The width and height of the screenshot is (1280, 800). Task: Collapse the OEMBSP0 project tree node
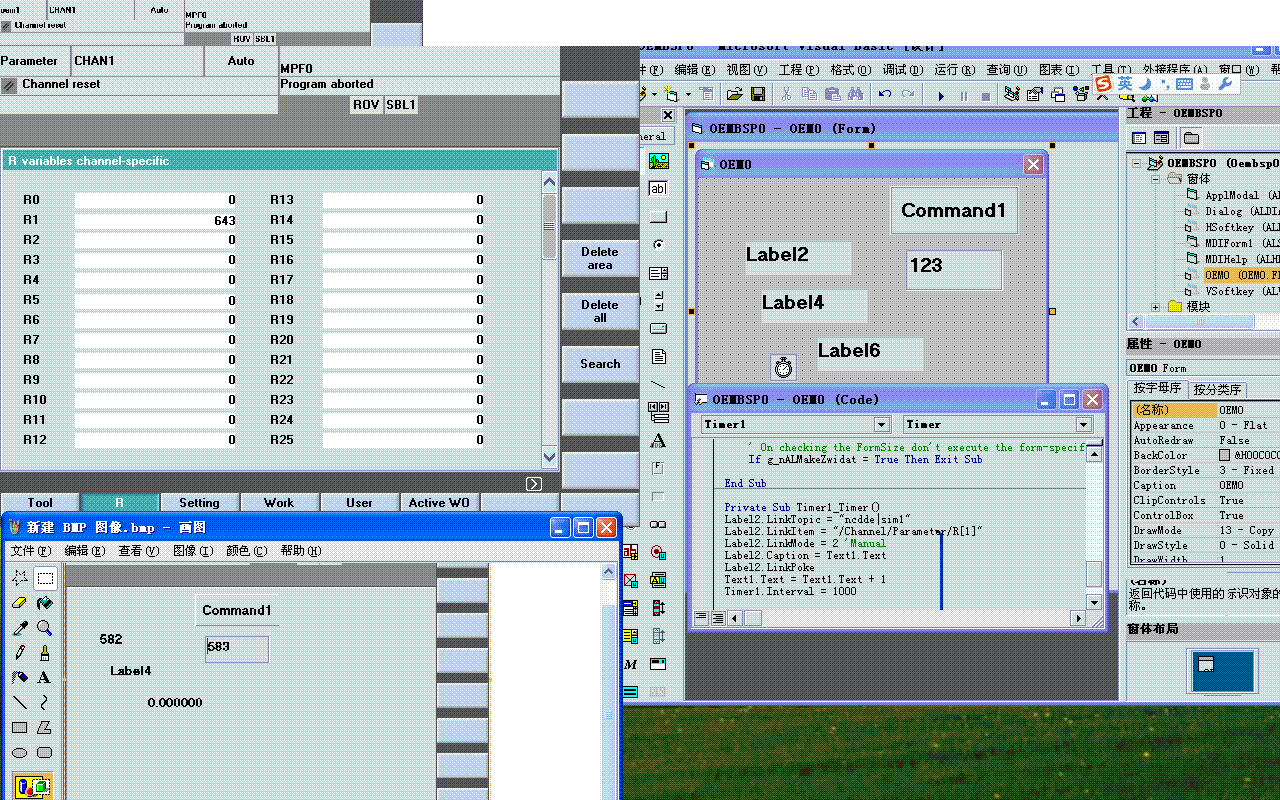pos(1136,163)
